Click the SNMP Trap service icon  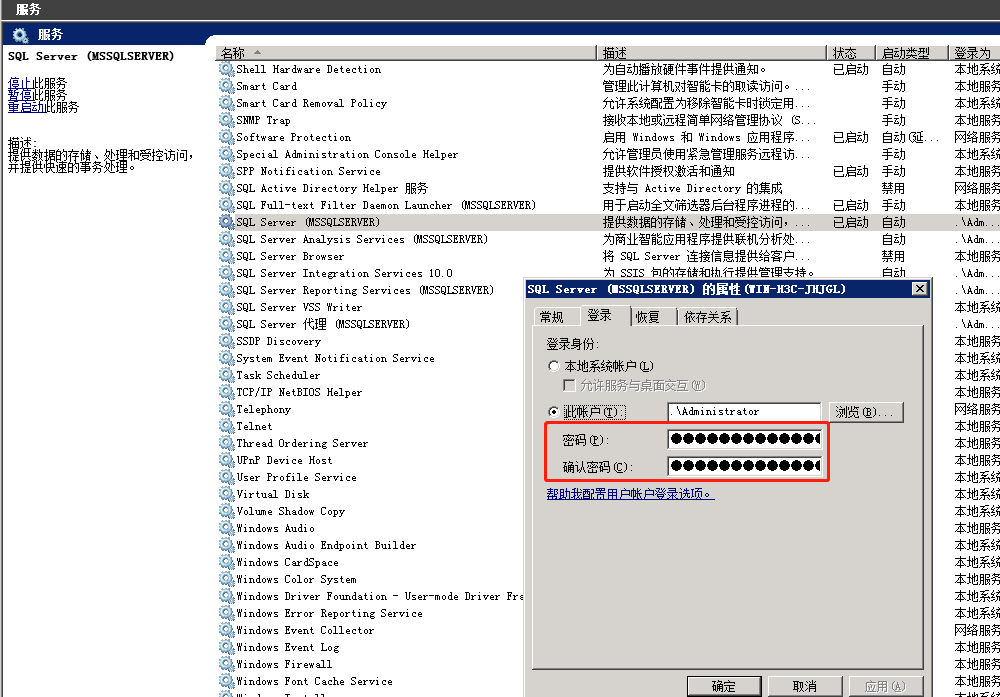[226, 120]
